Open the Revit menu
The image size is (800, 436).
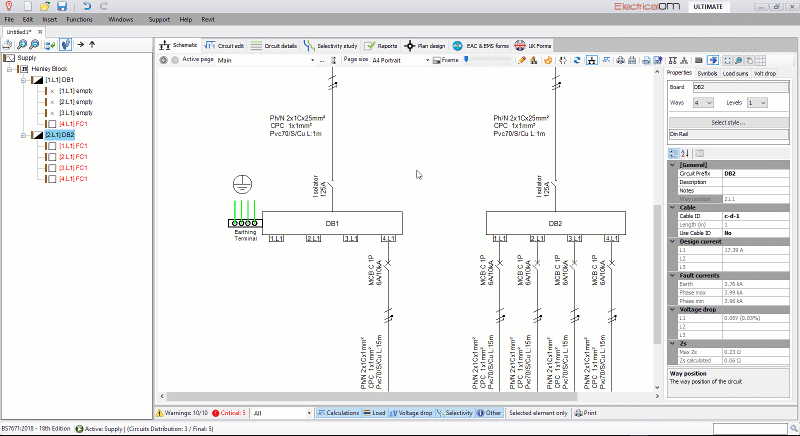point(208,19)
